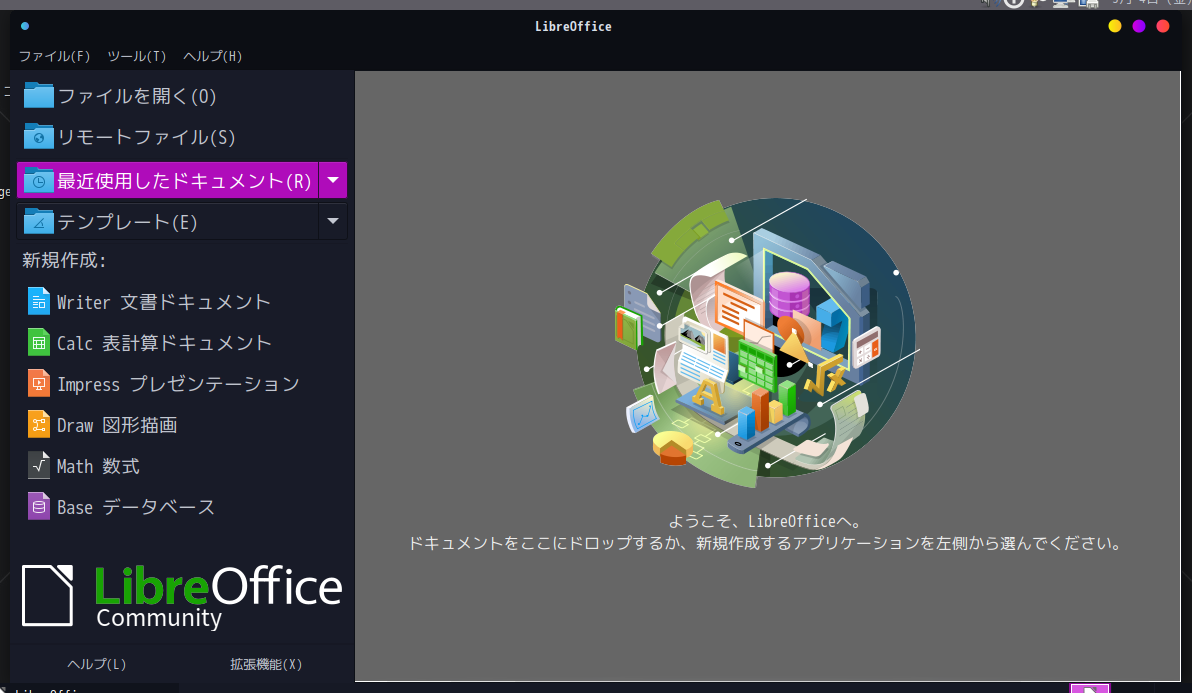Click the ファイルを開く folder icon
The height and width of the screenshot is (693, 1192).
pyautogui.click(x=38, y=96)
